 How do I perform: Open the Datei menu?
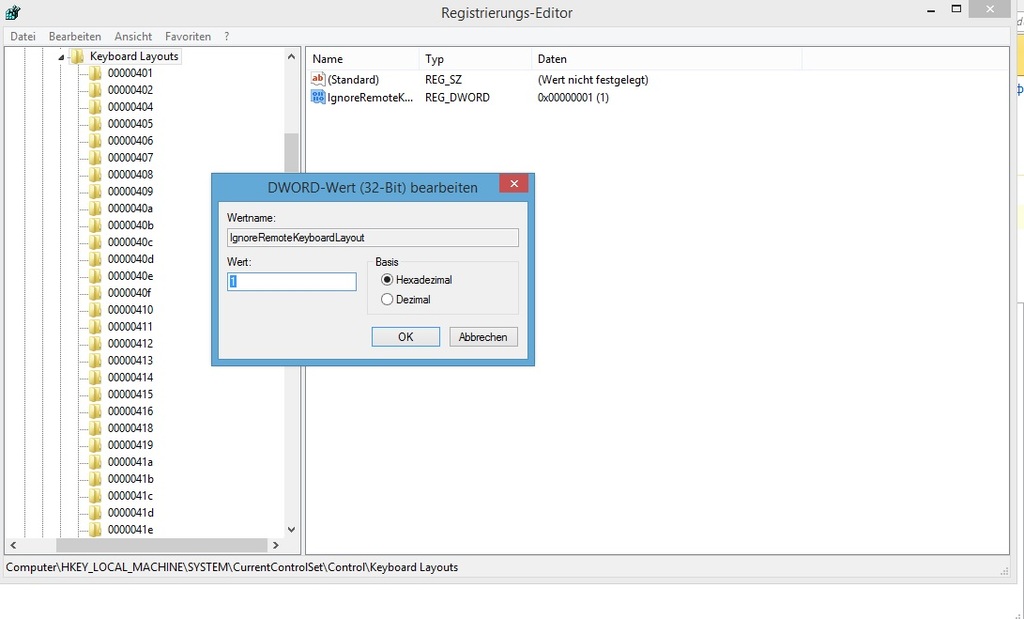[23, 36]
